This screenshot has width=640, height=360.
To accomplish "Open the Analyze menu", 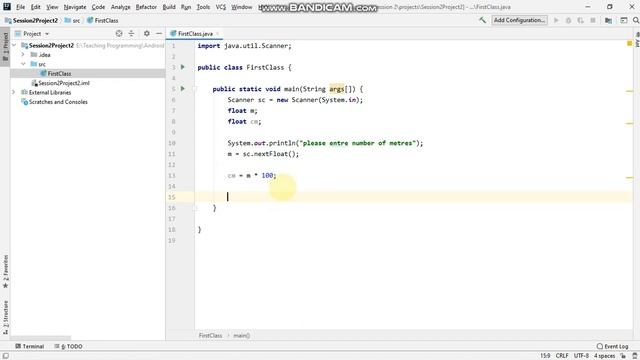I will (x=120, y=7).
